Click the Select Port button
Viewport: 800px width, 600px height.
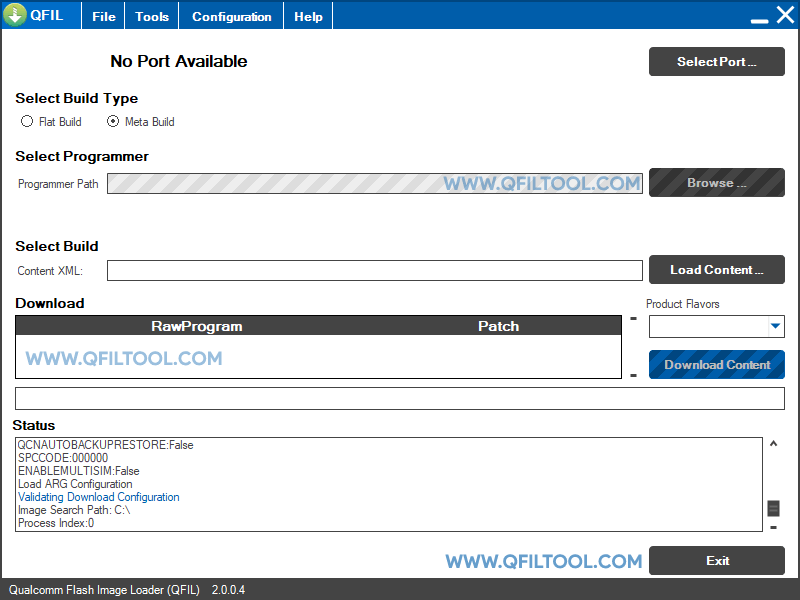tap(716, 61)
